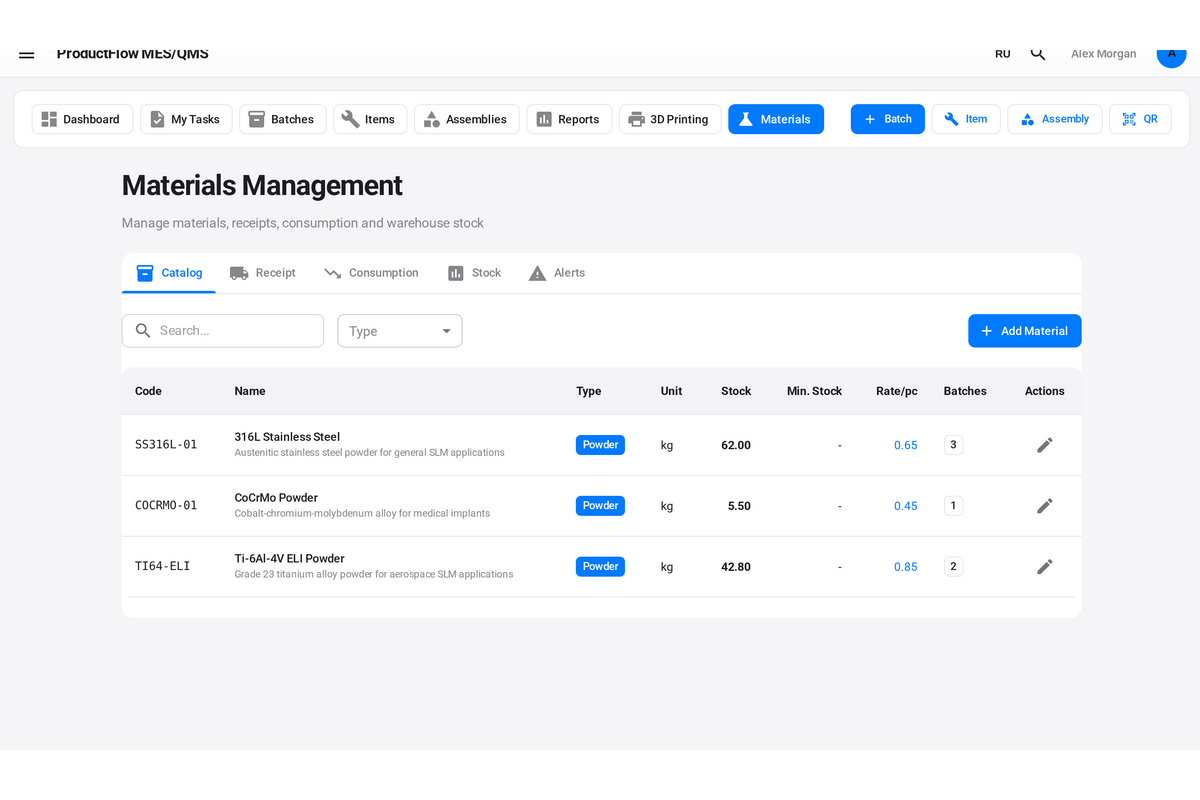
Task: Click the Add Material button
Action: 1024,330
